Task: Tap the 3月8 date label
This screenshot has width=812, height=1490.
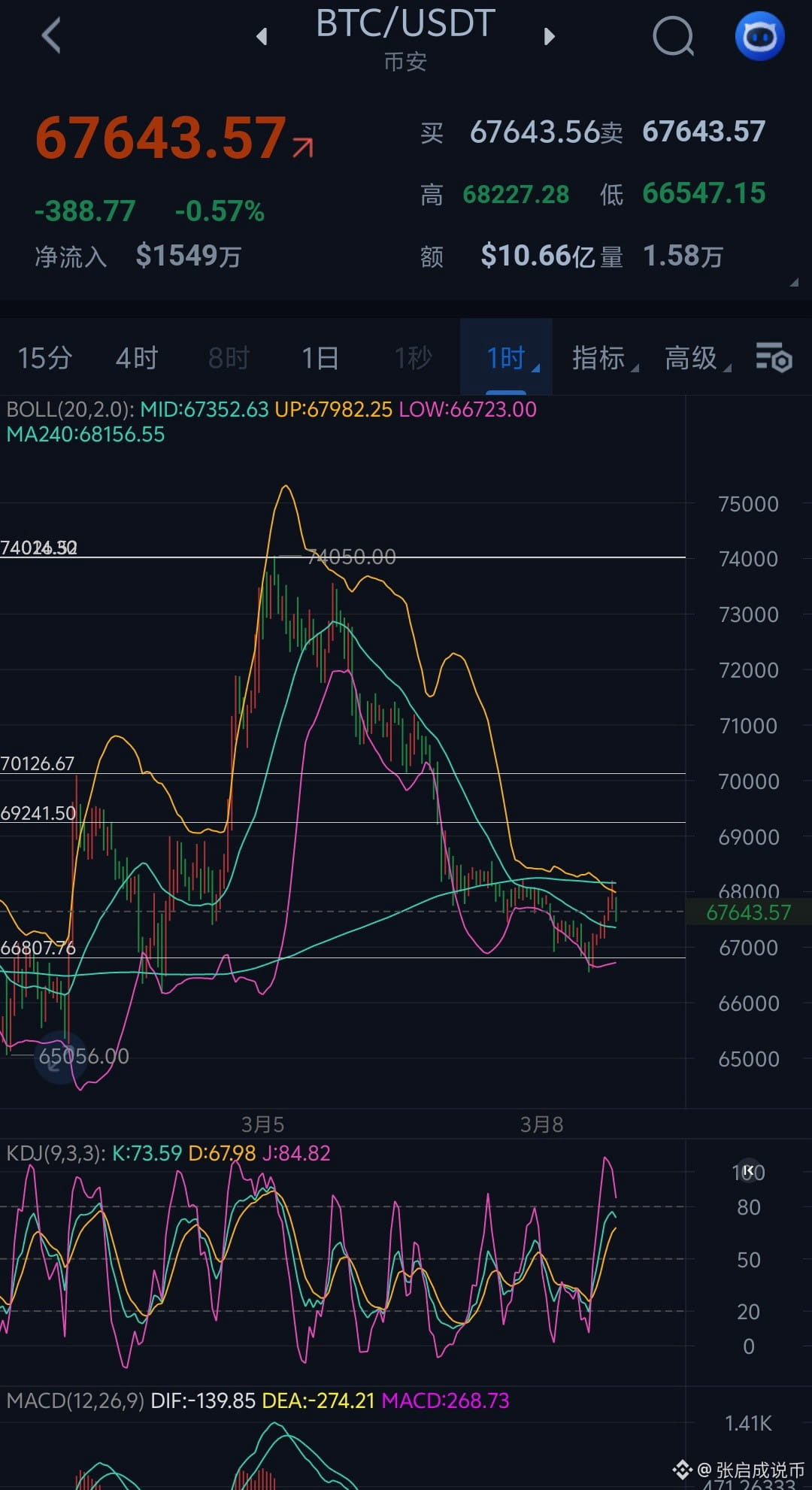Action: click(541, 1125)
